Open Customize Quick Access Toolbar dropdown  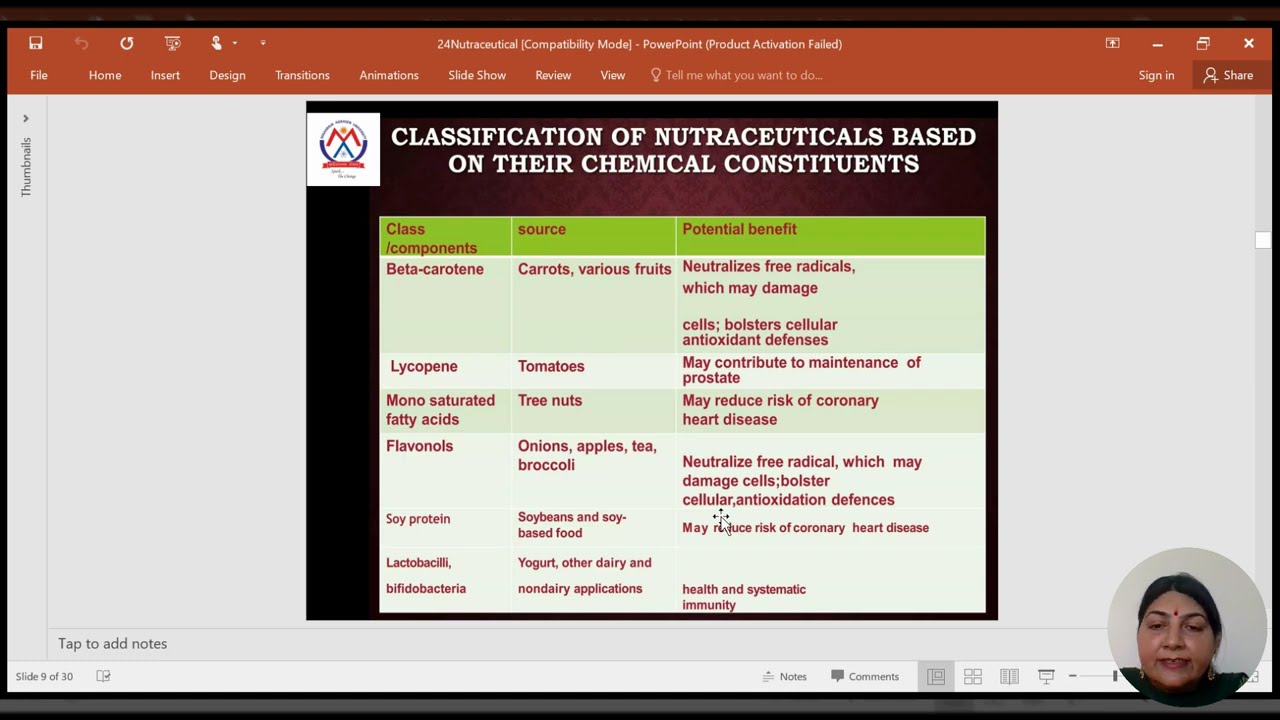tap(263, 43)
